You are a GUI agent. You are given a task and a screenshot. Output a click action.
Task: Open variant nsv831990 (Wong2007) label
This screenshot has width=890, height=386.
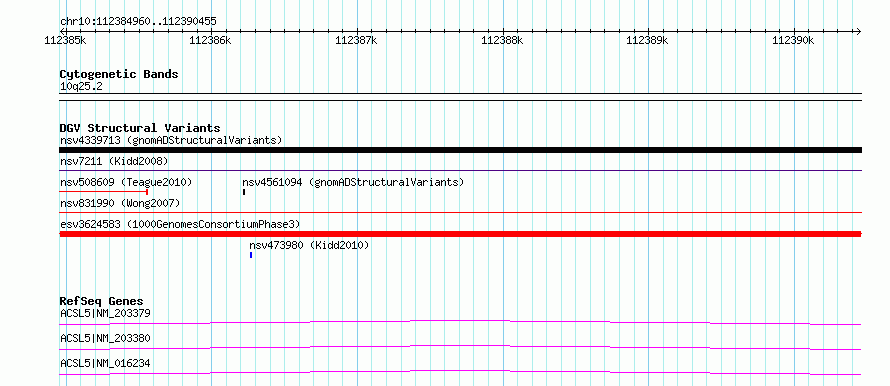(x=120, y=203)
